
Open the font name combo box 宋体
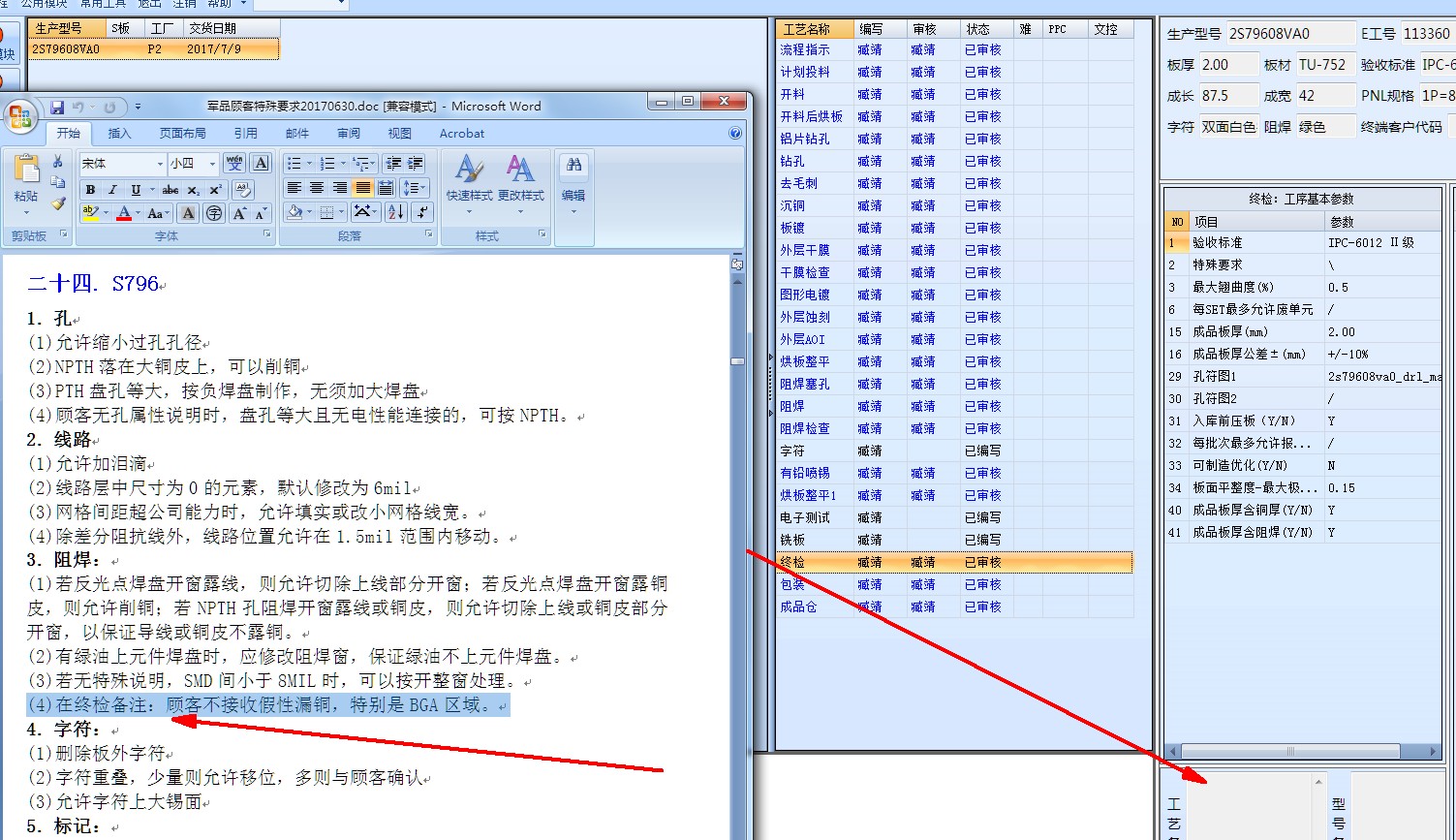[122, 164]
